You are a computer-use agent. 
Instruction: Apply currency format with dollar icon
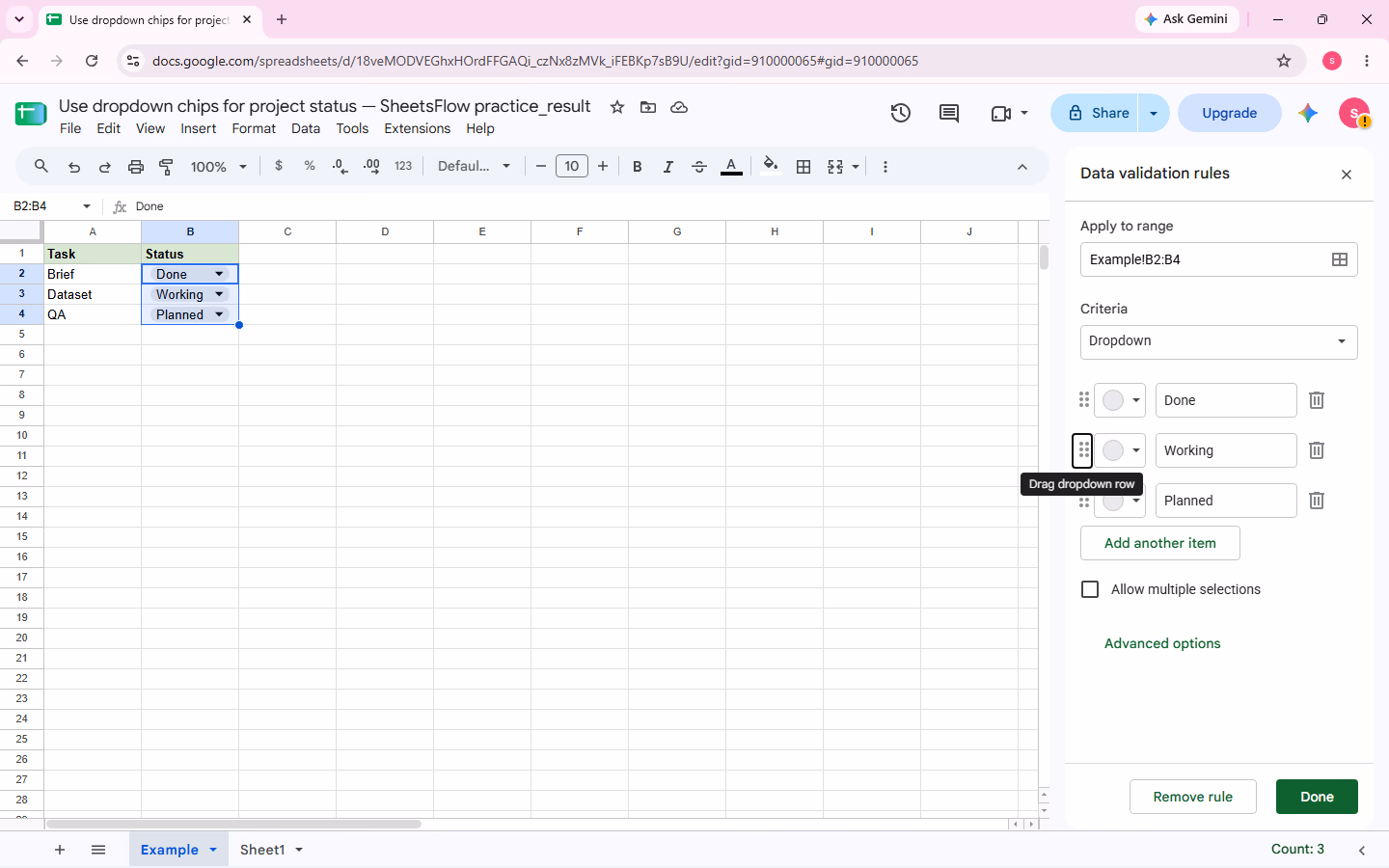[x=279, y=166]
